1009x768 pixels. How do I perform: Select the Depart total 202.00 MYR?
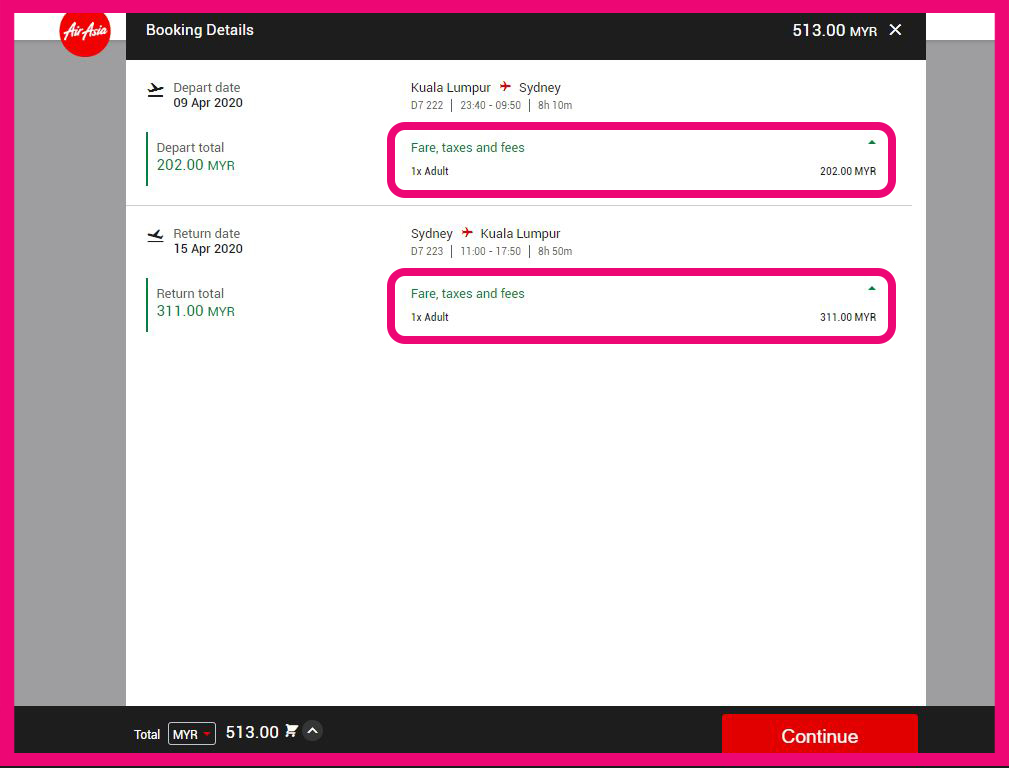coord(196,165)
